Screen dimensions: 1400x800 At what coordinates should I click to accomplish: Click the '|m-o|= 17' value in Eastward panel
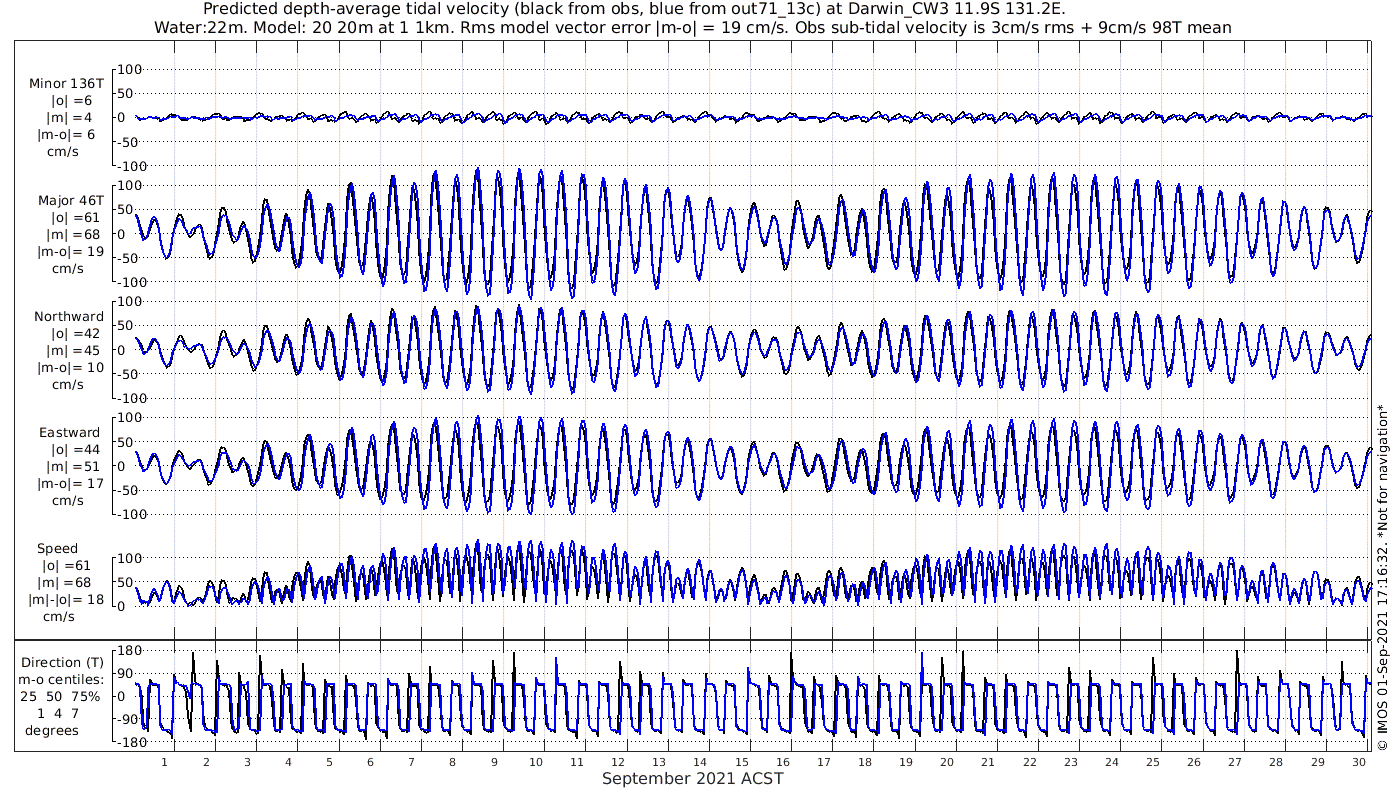coord(69,484)
